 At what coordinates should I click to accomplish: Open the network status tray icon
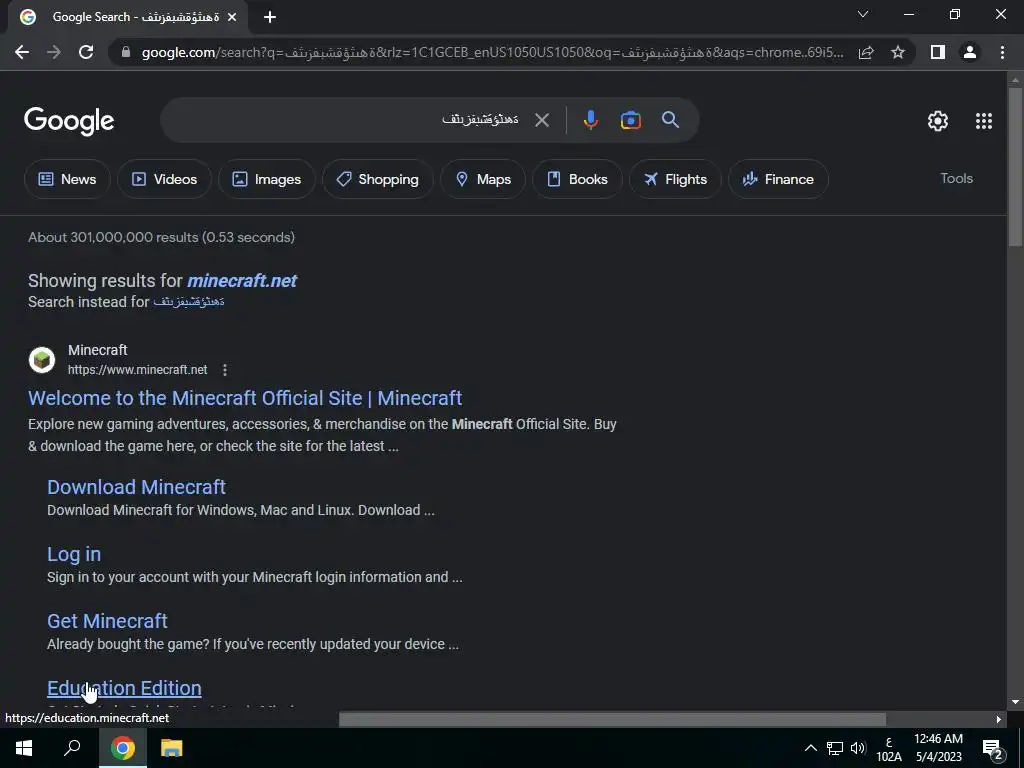[x=835, y=748]
